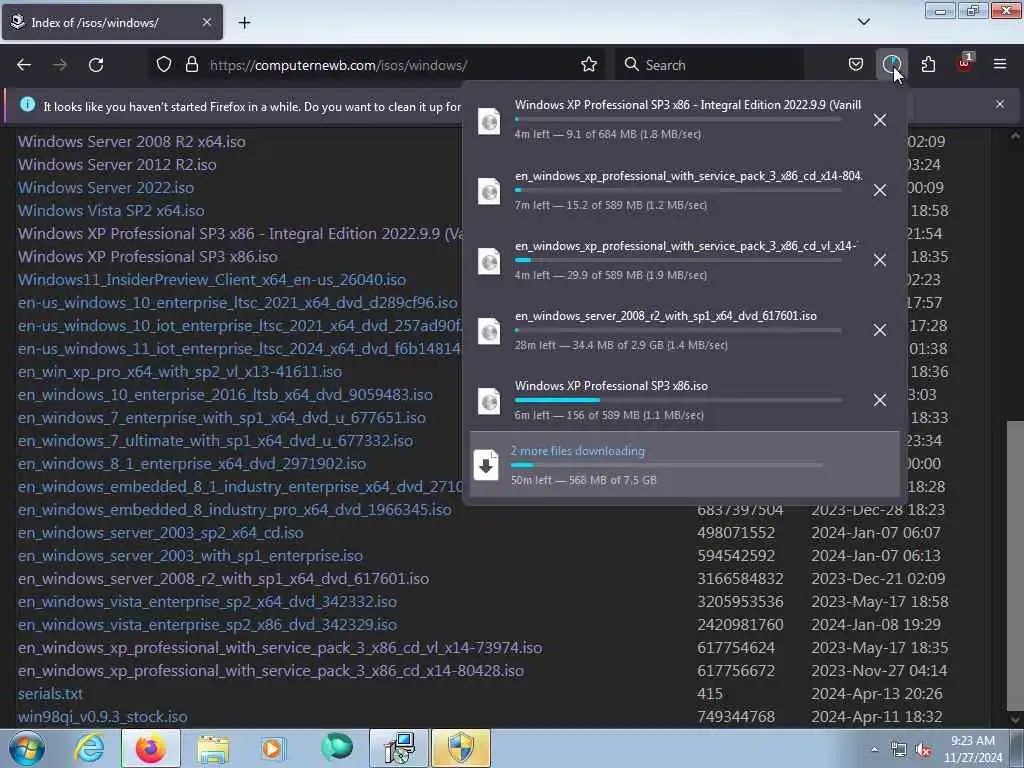Click the download arrow icon in the panel footer

[486, 465]
